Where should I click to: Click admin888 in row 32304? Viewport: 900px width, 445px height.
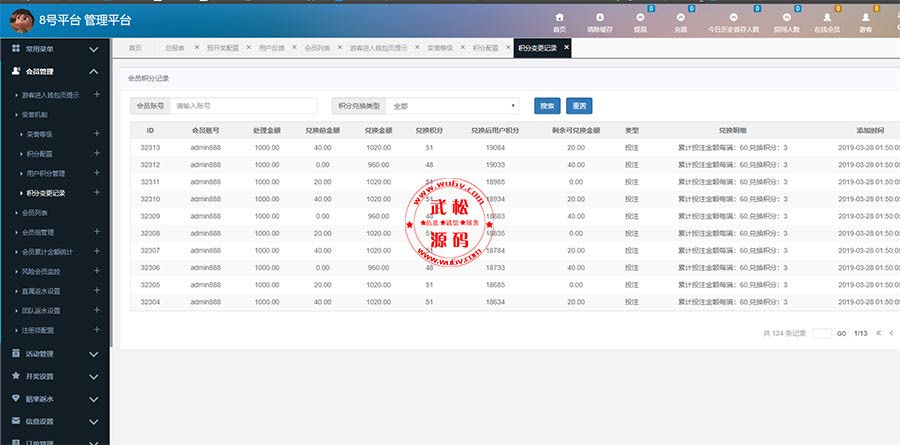click(205, 302)
